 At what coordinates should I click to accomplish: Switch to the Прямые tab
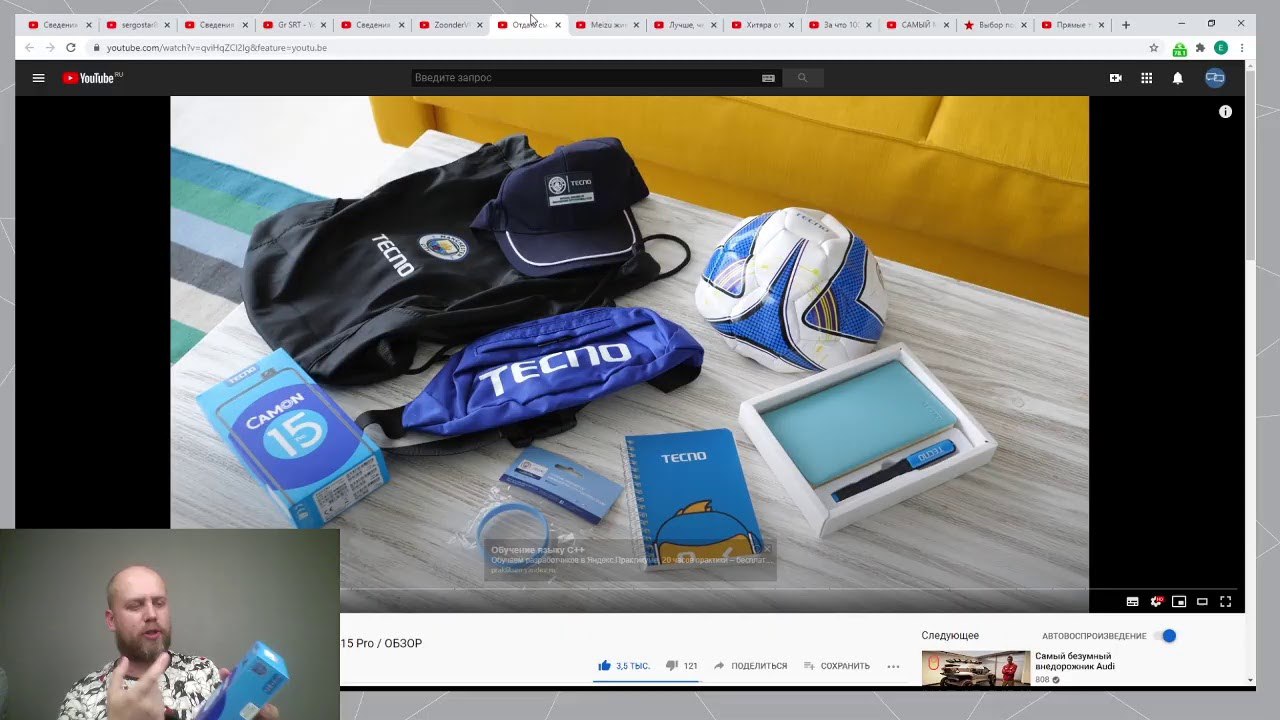tap(1073, 24)
